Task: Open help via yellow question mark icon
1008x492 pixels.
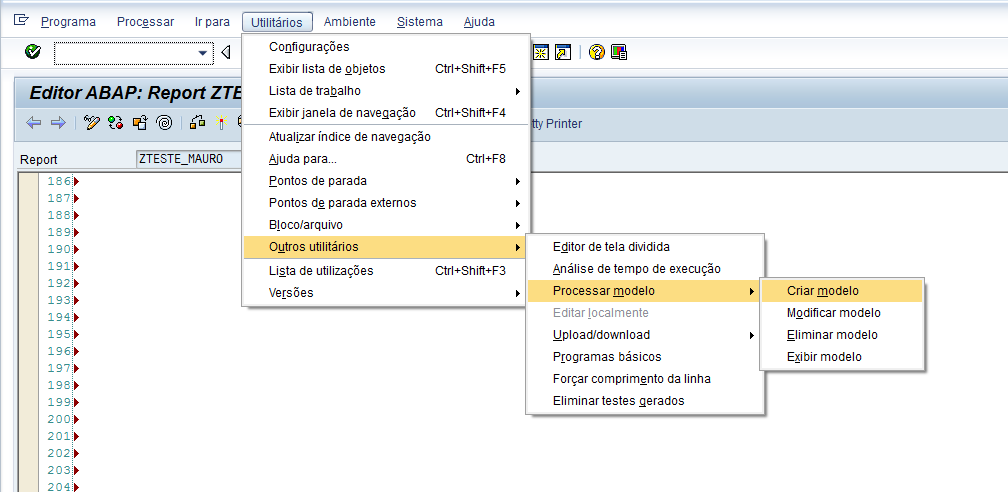Action: click(597, 52)
